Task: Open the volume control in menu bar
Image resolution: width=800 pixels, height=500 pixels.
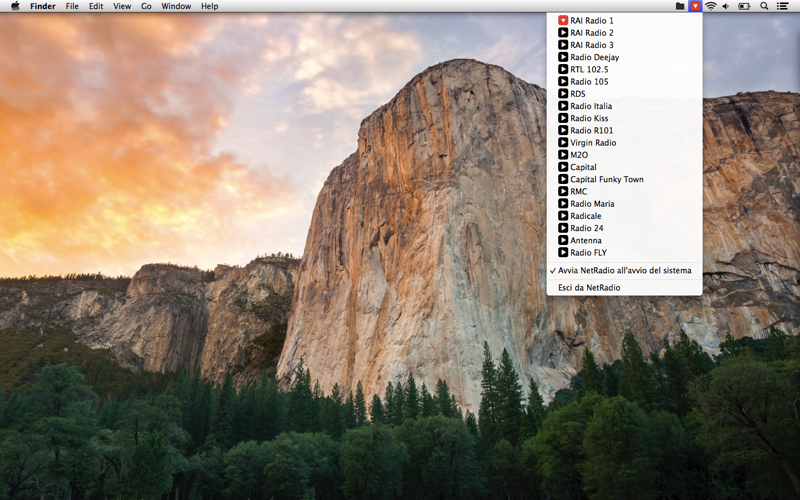Action: click(726, 6)
